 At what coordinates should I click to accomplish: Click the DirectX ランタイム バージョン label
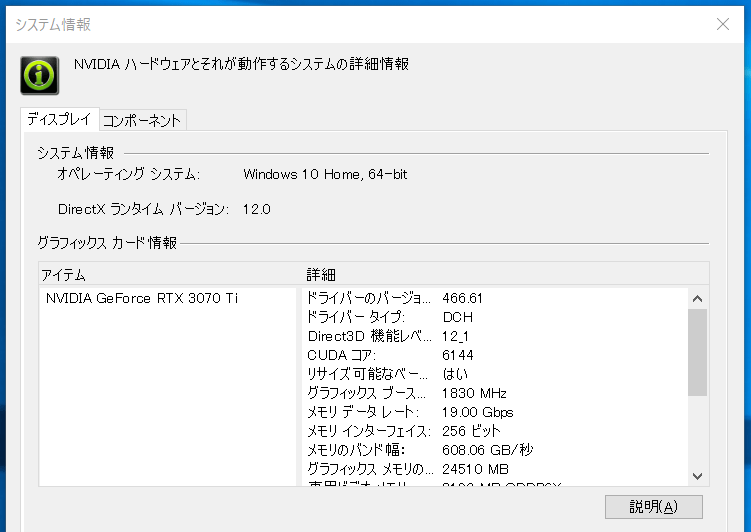point(143,209)
